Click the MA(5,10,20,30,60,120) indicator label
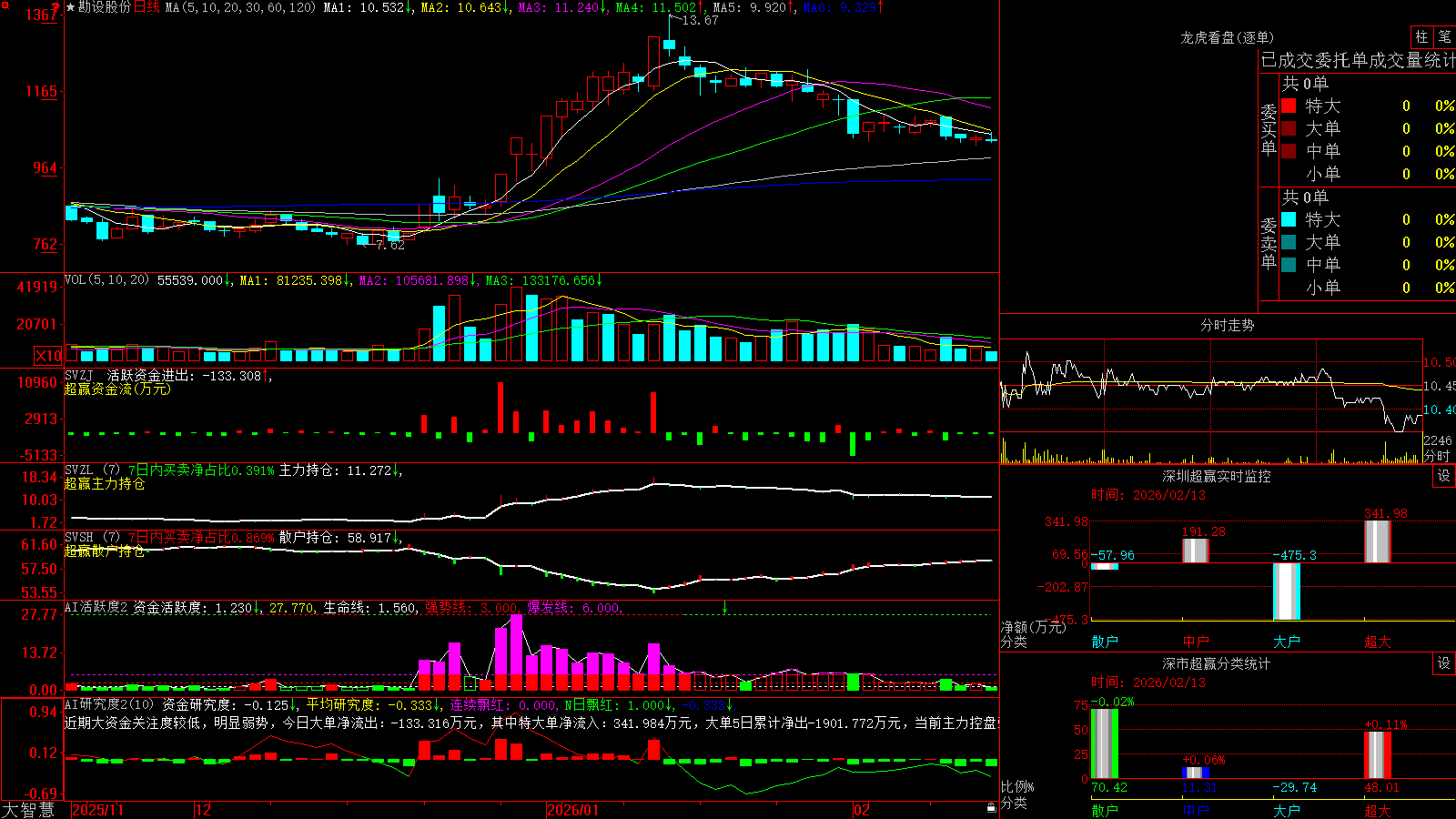1456x819 pixels. pyautogui.click(x=240, y=7)
